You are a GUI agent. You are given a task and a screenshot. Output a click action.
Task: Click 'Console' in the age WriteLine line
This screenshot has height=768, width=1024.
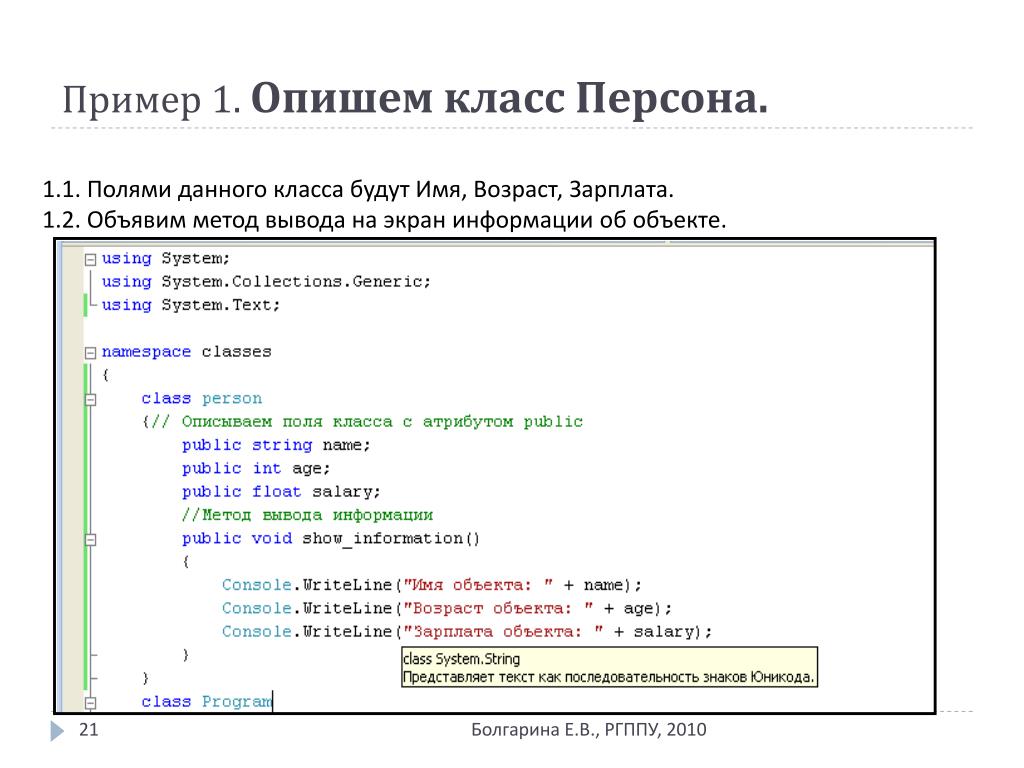(x=257, y=609)
